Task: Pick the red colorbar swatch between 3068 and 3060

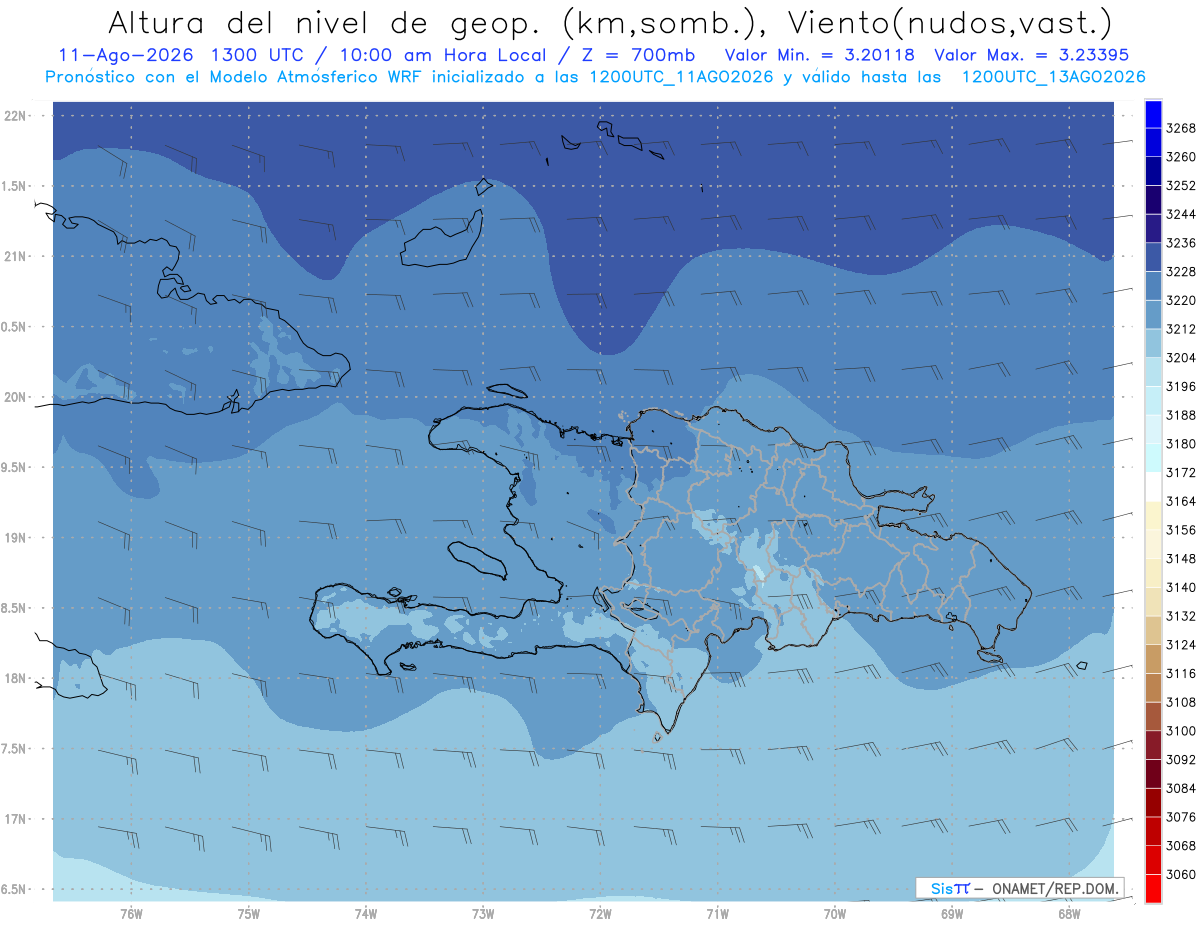Action: tap(1153, 860)
